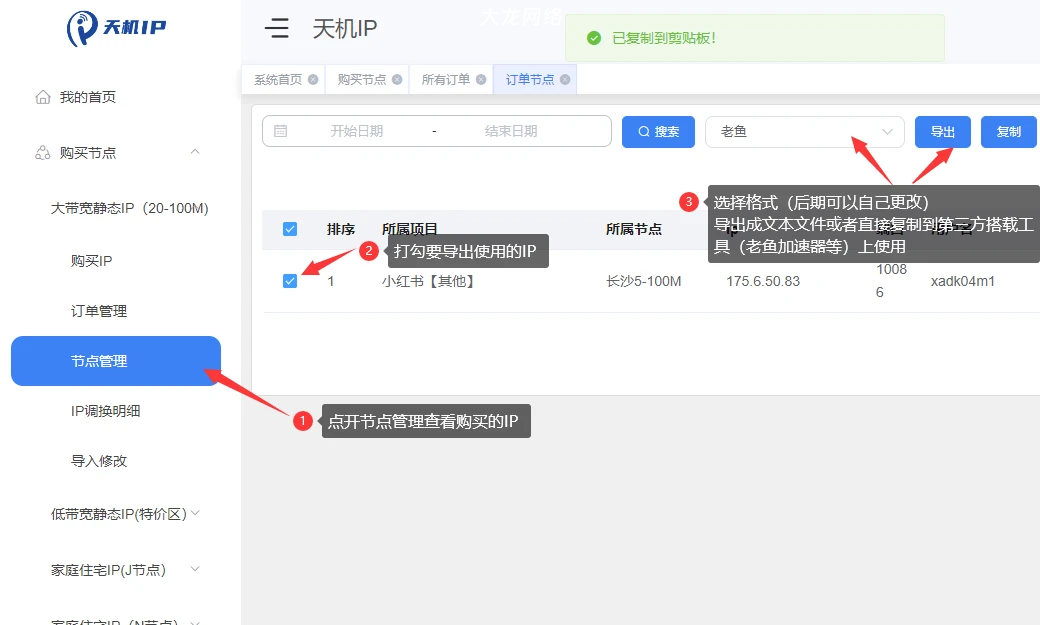1040x625 pixels.
Task: Open 订单管理 in the sidebar
Action: (99, 311)
